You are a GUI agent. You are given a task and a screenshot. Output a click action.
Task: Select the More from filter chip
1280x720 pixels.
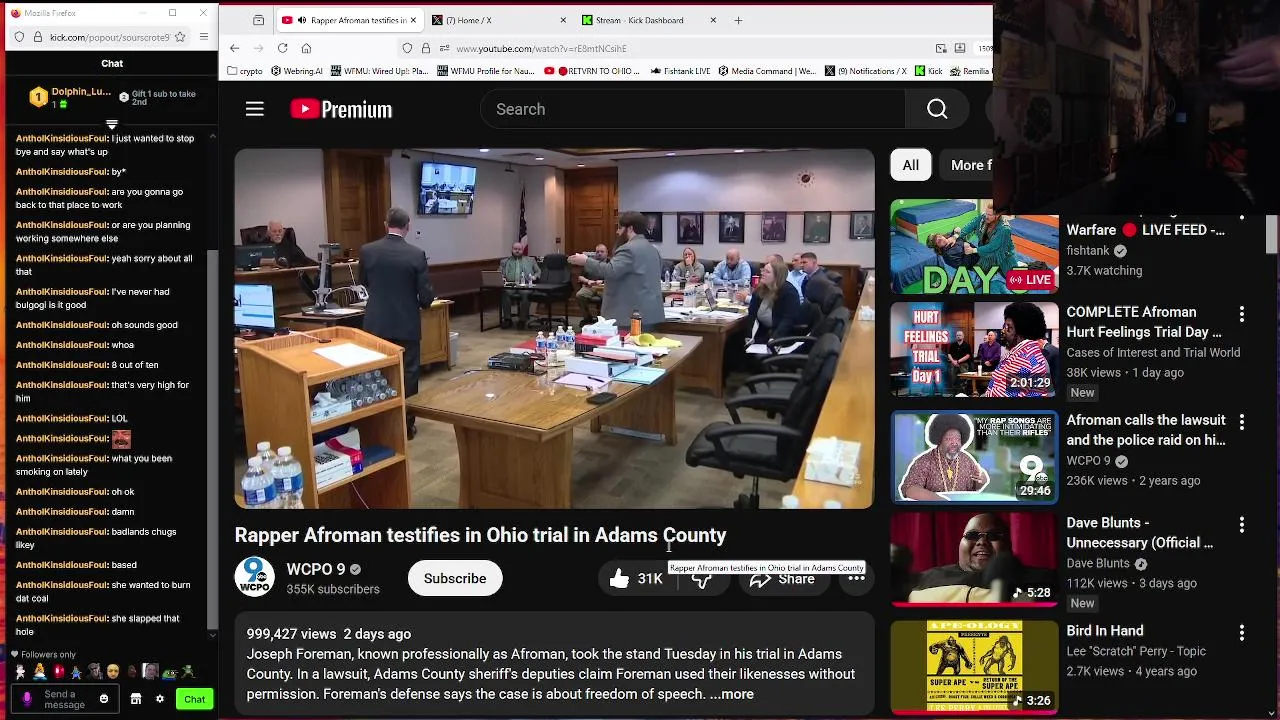click(x=969, y=165)
